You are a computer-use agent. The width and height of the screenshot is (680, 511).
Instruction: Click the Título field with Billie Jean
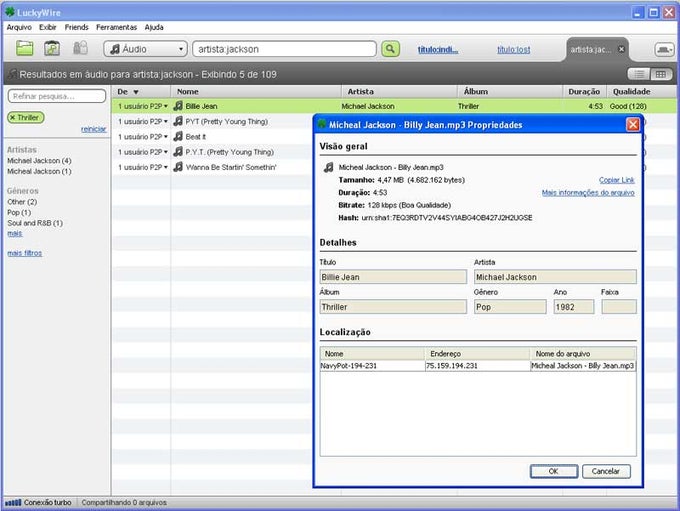(x=393, y=277)
